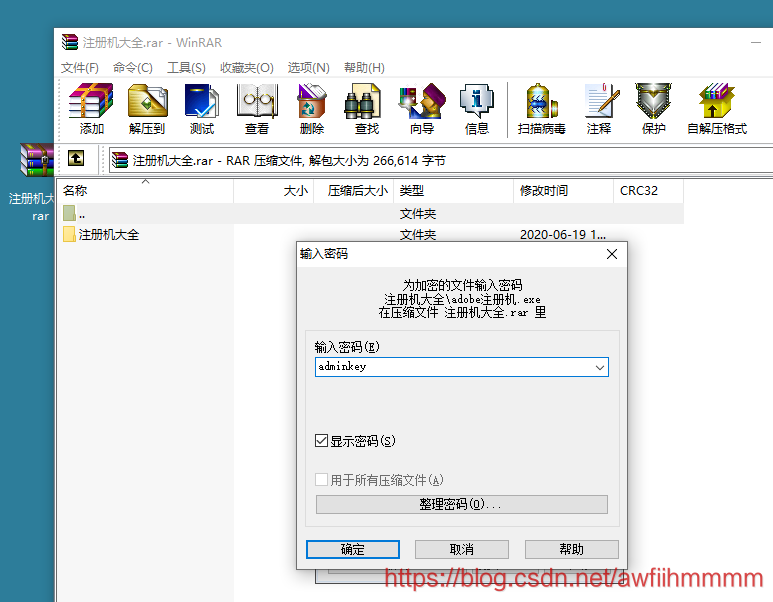Click the 2020-06-19 modified date cell
Image resolution: width=773 pixels, height=602 pixels.
[x=562, y=235]
